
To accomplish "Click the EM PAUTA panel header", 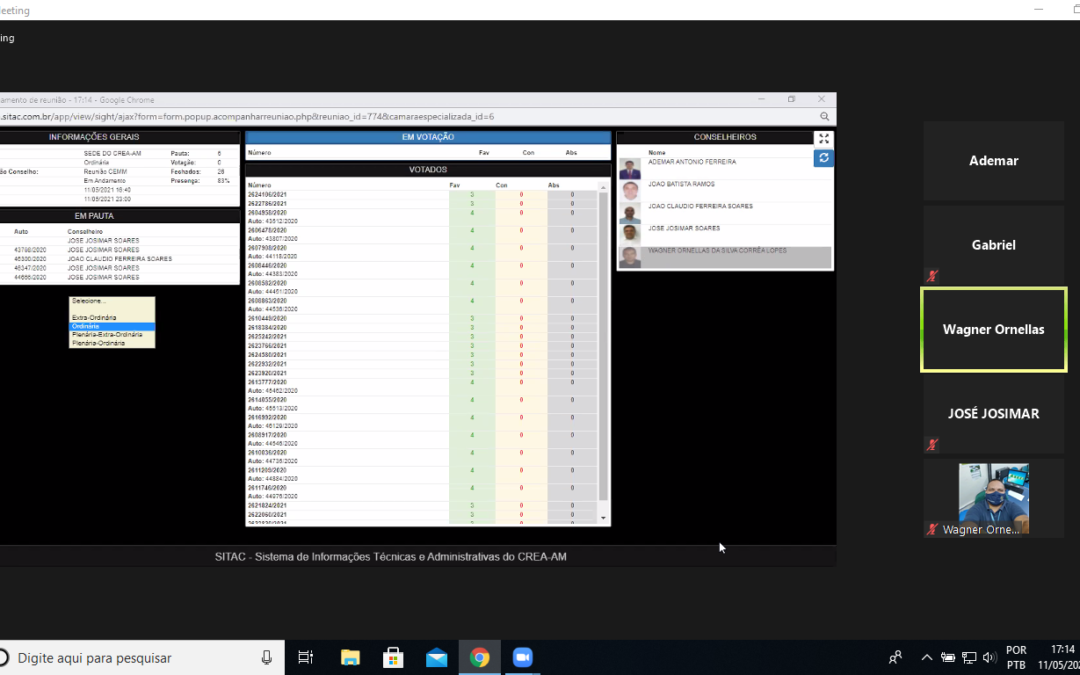I will tap(94, 216).
